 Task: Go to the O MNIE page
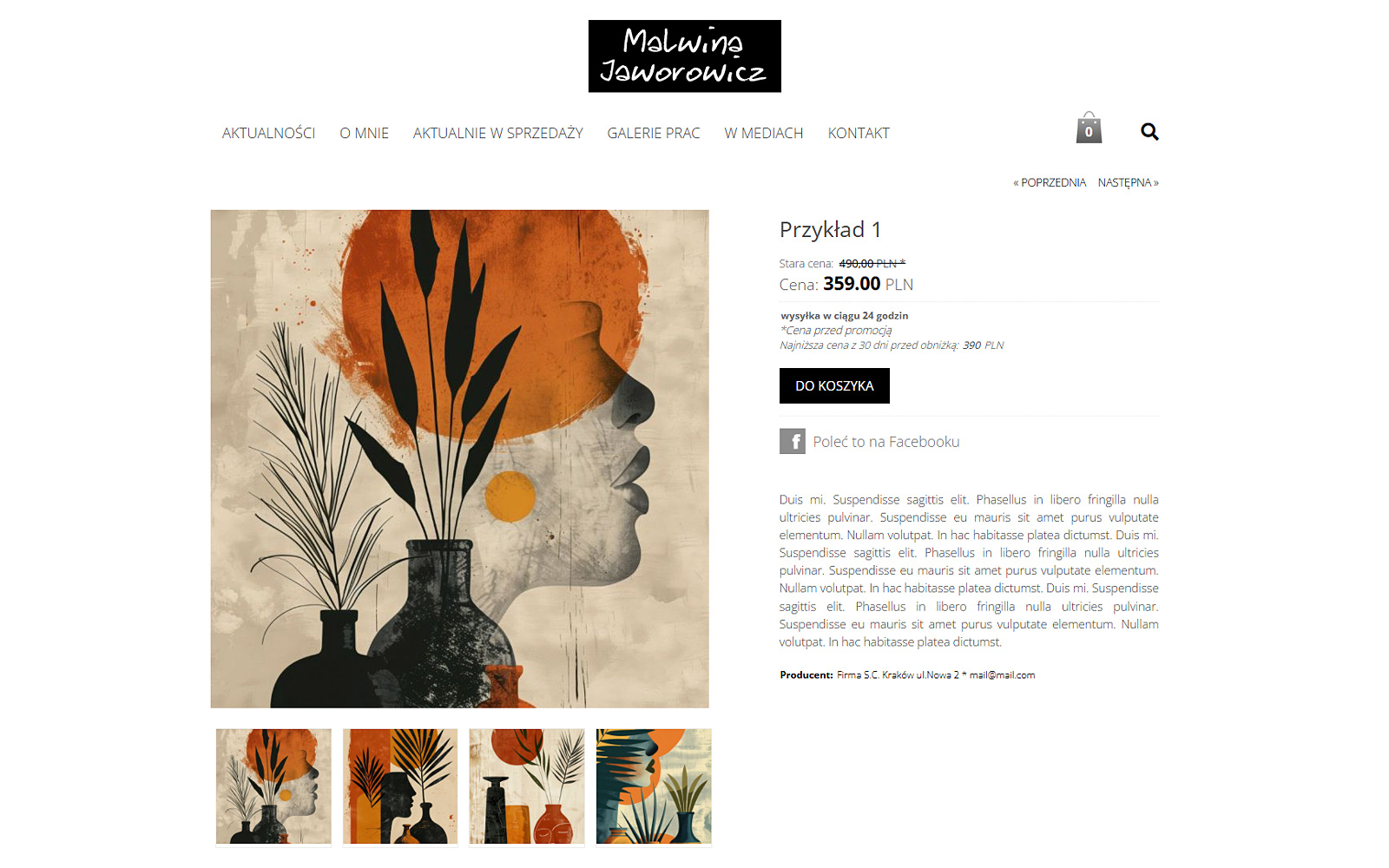(x=364, y=133)
